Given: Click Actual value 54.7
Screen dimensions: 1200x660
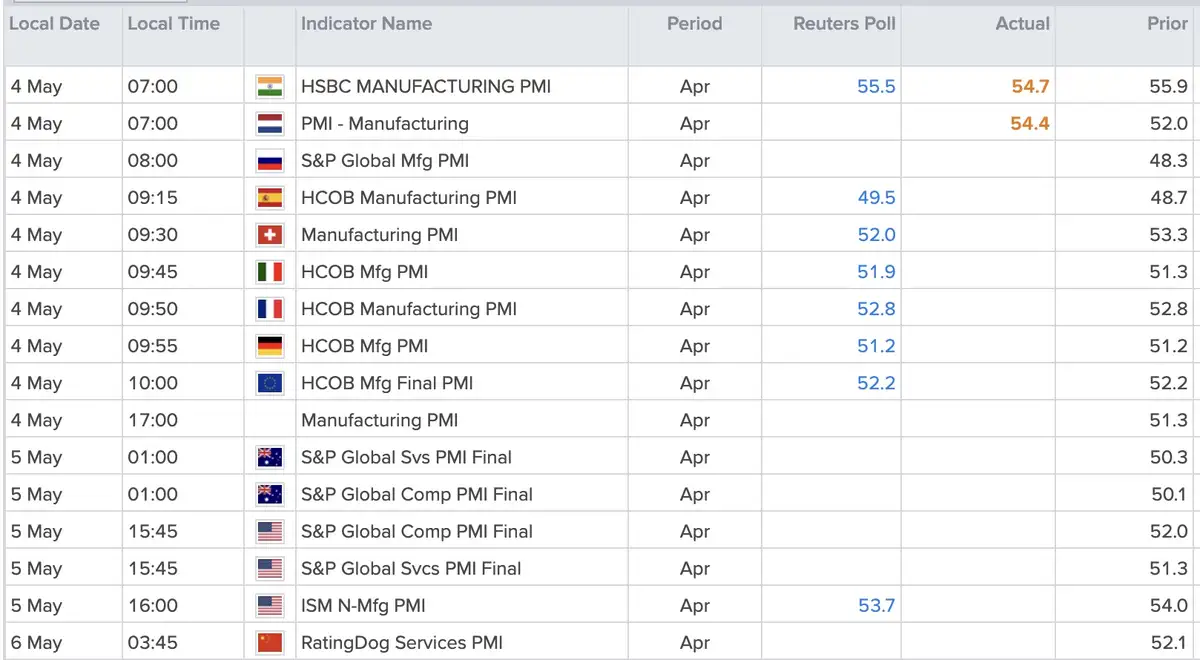Looking at the screenshot, I should (1030, 87).
